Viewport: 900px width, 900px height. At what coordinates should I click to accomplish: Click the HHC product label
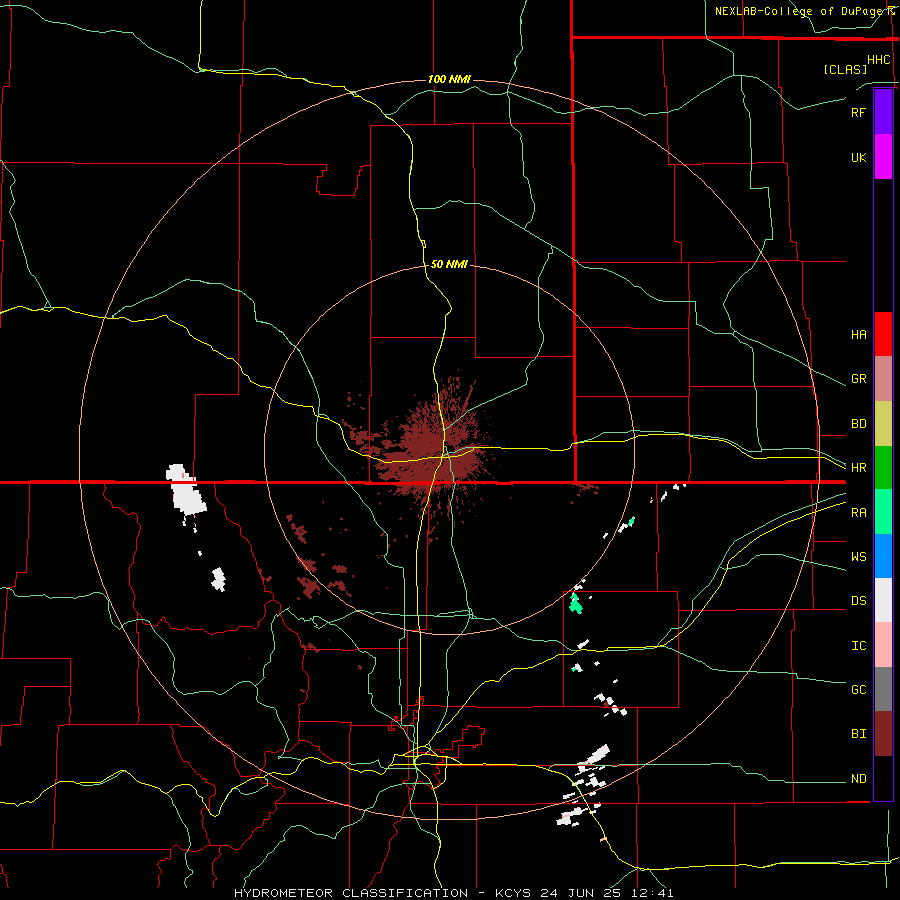(879, 60)
